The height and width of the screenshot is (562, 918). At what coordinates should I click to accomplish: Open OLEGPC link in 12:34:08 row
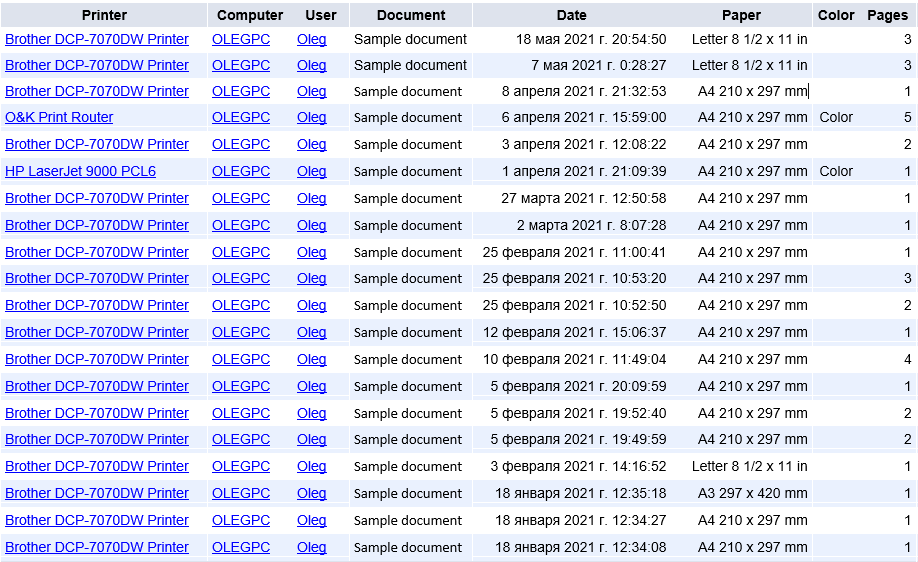[x=241, y=547]
